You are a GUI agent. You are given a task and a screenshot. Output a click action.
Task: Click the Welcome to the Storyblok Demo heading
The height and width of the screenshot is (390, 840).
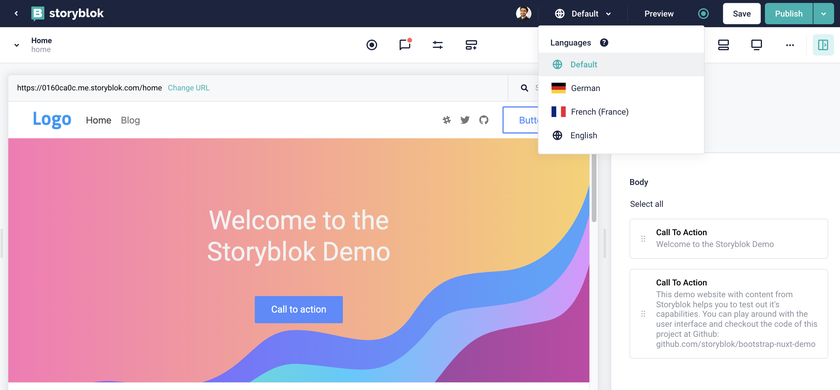point(298,236)
